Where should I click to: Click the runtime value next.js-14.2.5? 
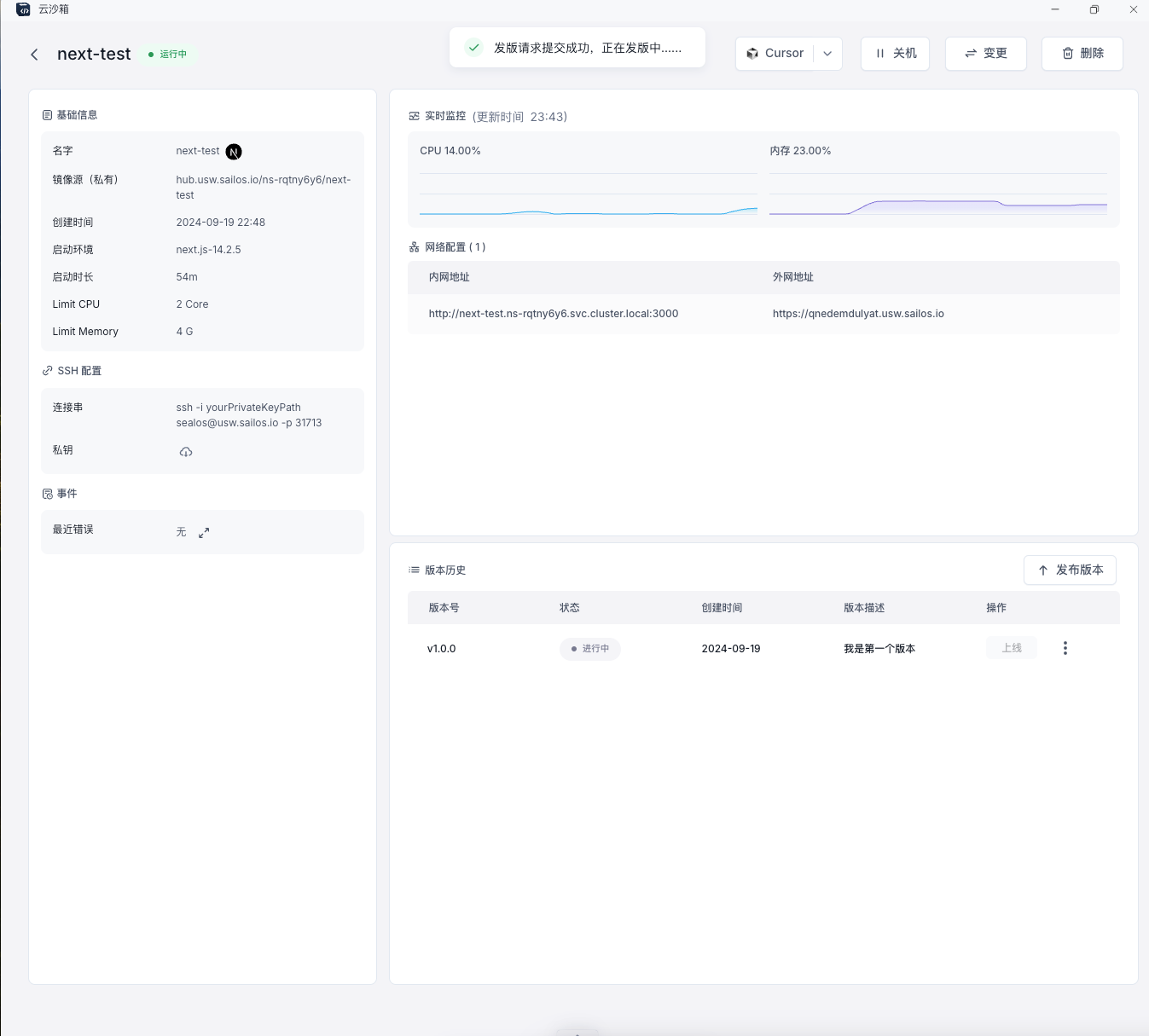point(208,250)
